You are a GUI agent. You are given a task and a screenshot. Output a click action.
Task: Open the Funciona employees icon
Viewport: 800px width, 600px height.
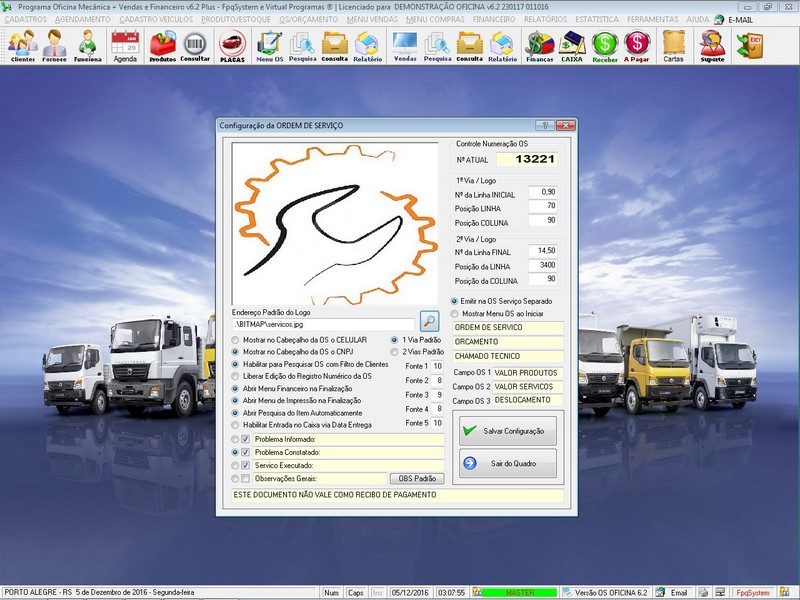[88, 46]
